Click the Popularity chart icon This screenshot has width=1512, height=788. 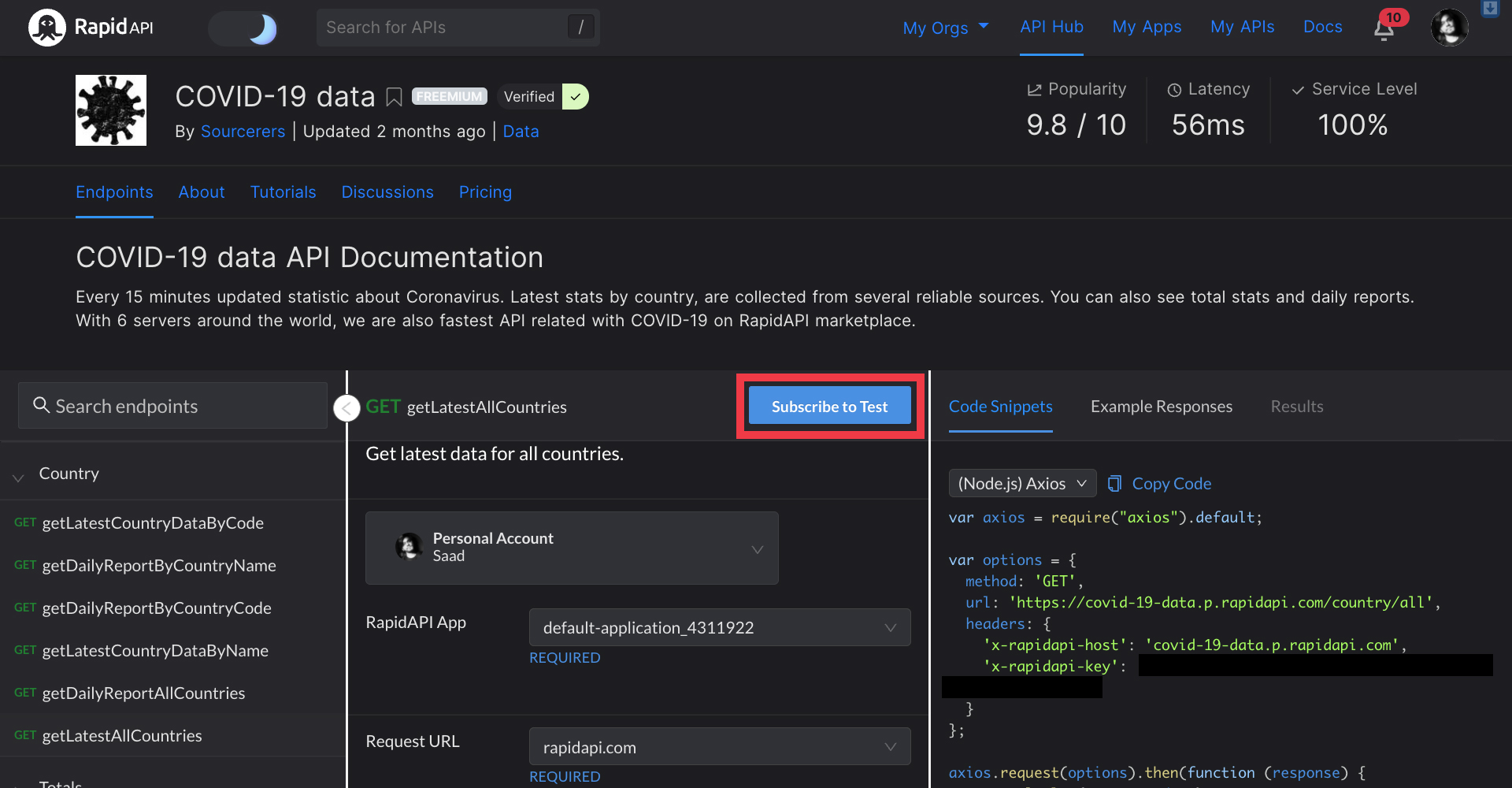(x=1034, y=90)
